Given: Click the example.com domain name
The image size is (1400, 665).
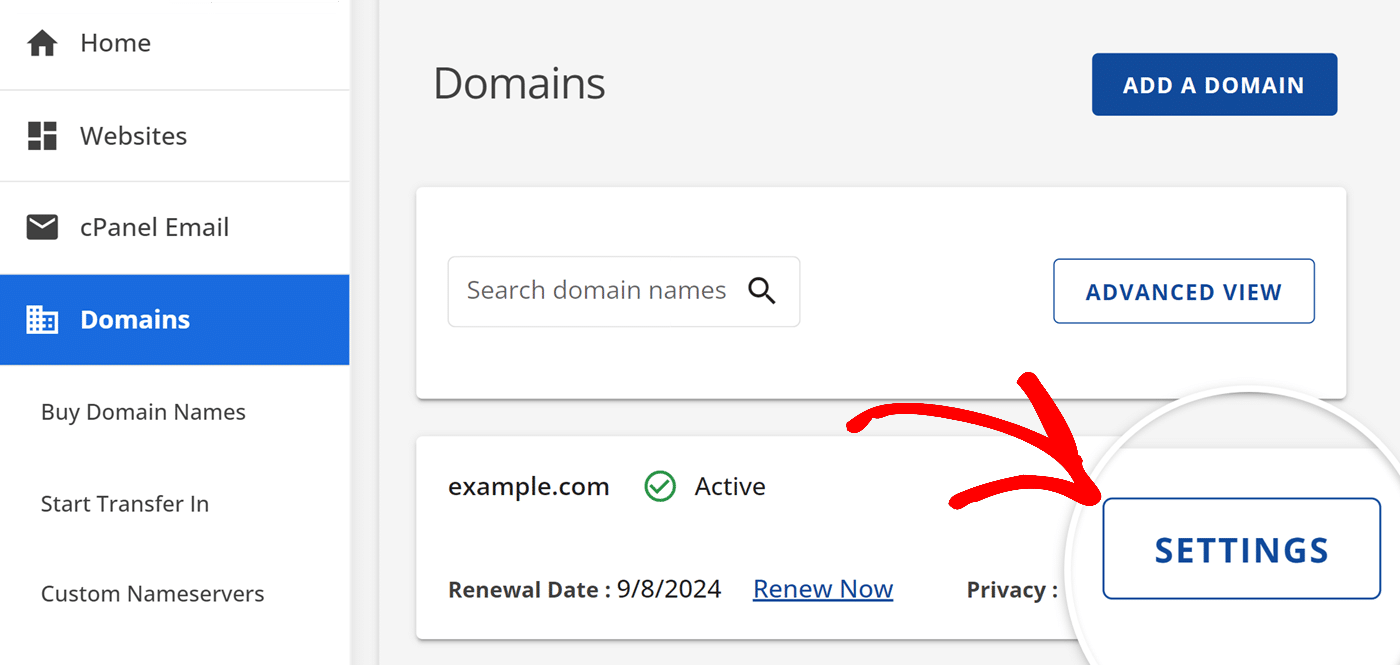Looking at the screenshot, I should click(x=528, y=487).
